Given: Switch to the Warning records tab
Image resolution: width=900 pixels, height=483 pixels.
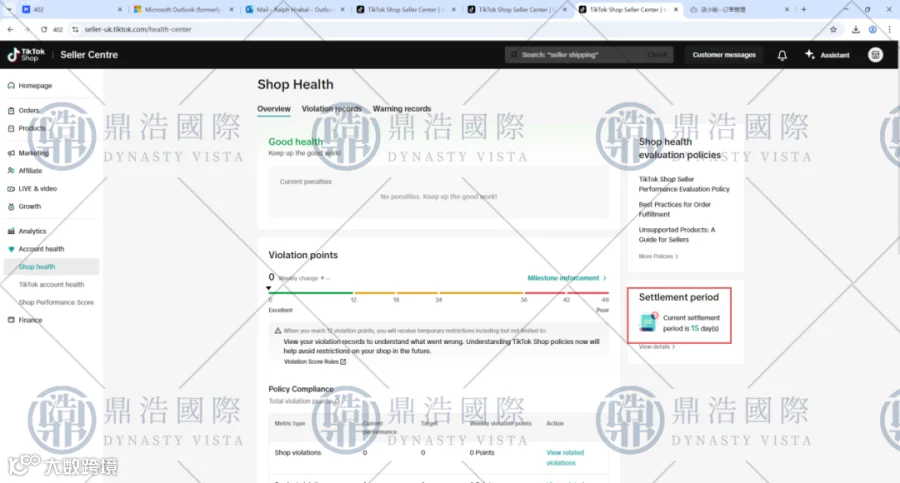Looking at the screenshot, I should (402, 109).
